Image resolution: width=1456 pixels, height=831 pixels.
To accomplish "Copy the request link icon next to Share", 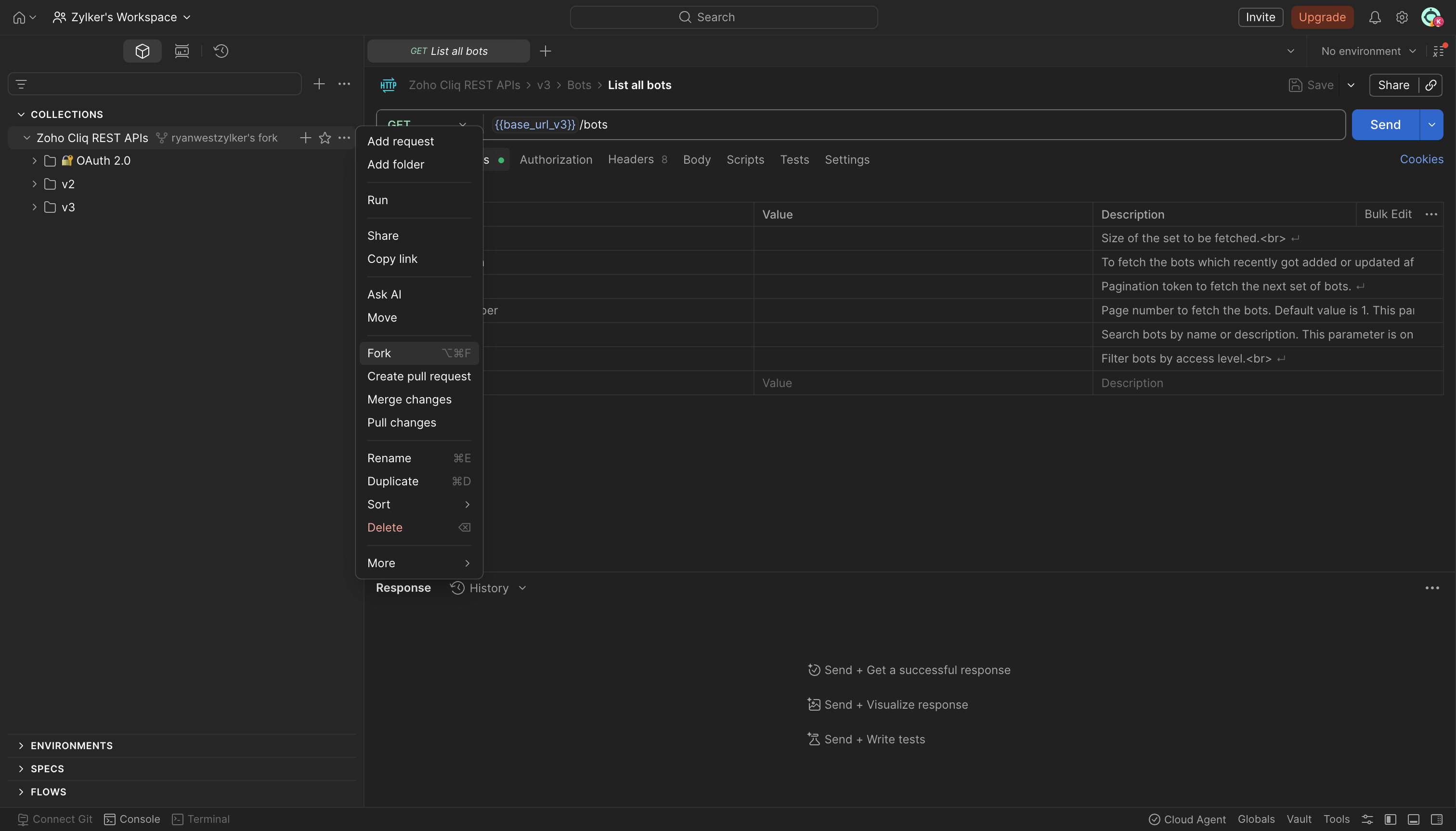I will (1431, 85).
